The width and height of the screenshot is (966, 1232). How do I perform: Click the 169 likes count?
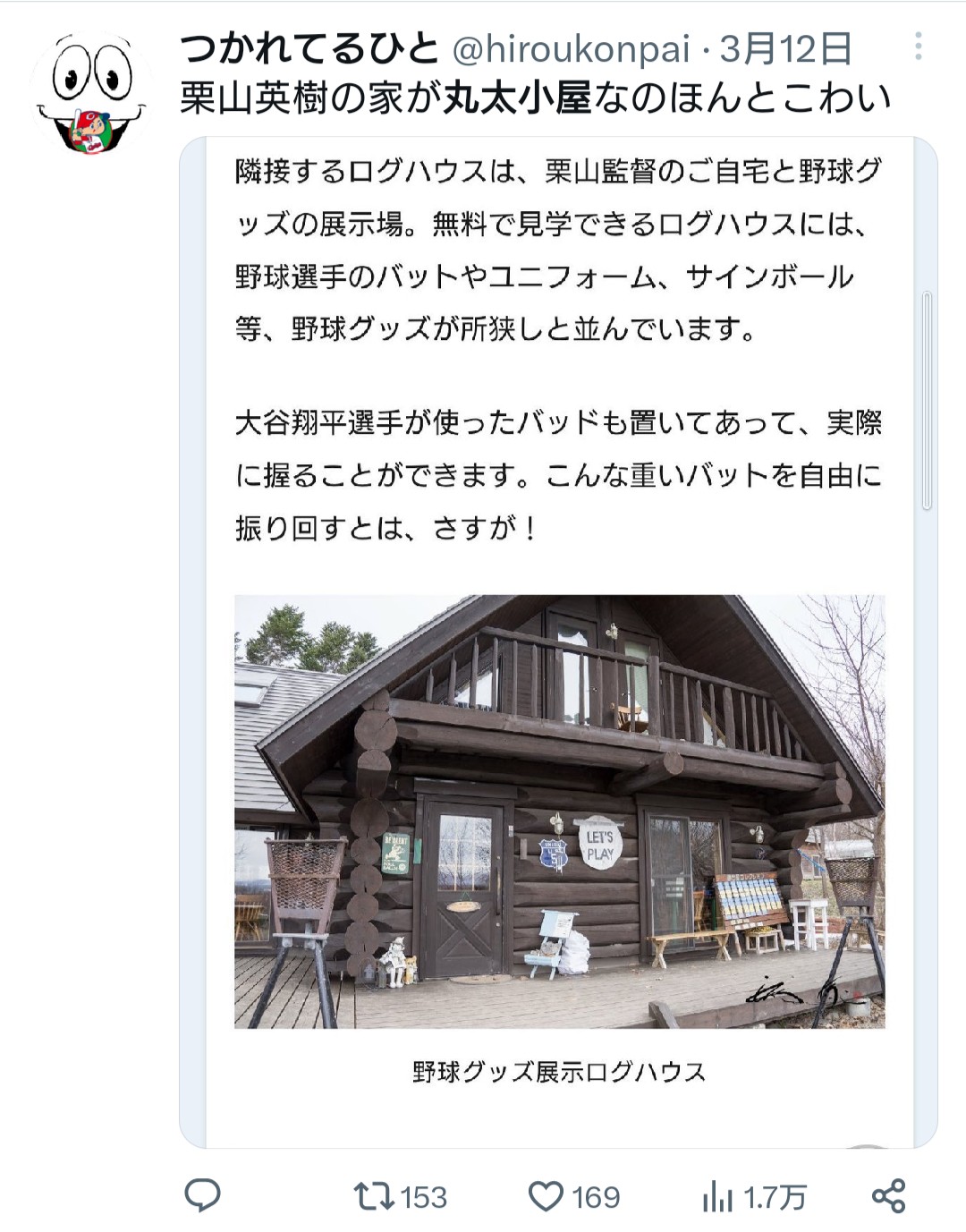[x=596, y=1197]
